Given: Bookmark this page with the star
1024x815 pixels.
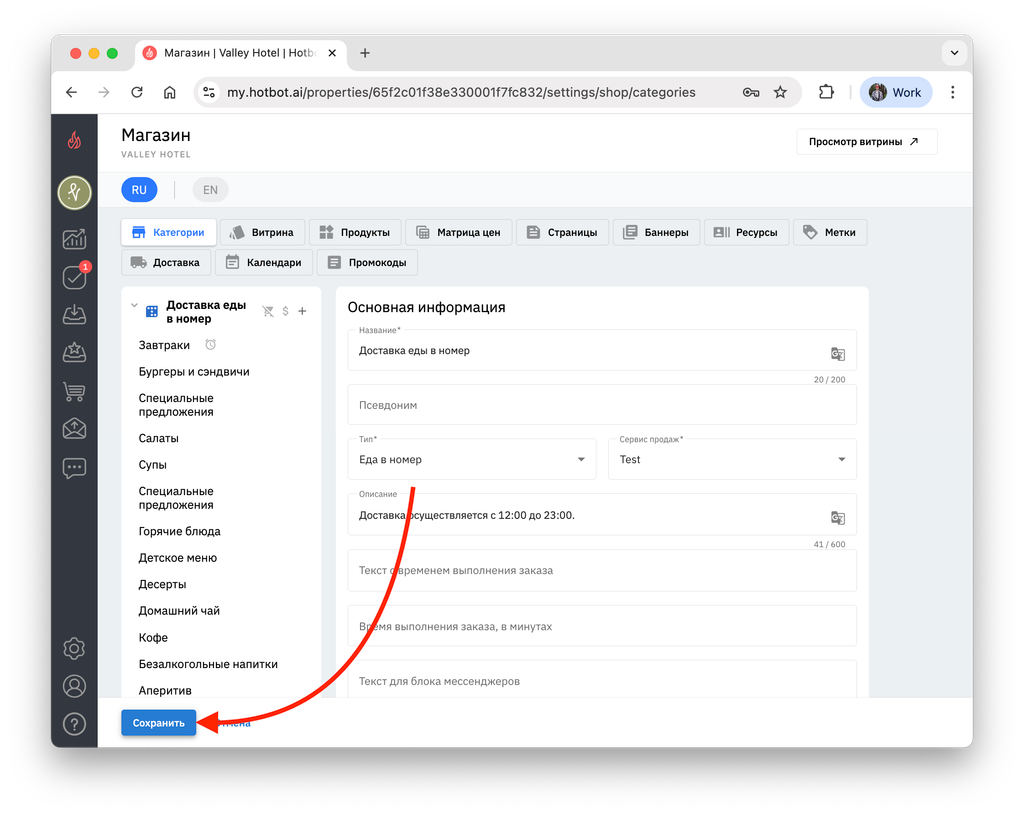Looking at the screenshot, I should pyautogui.click(x=780, y=93).
